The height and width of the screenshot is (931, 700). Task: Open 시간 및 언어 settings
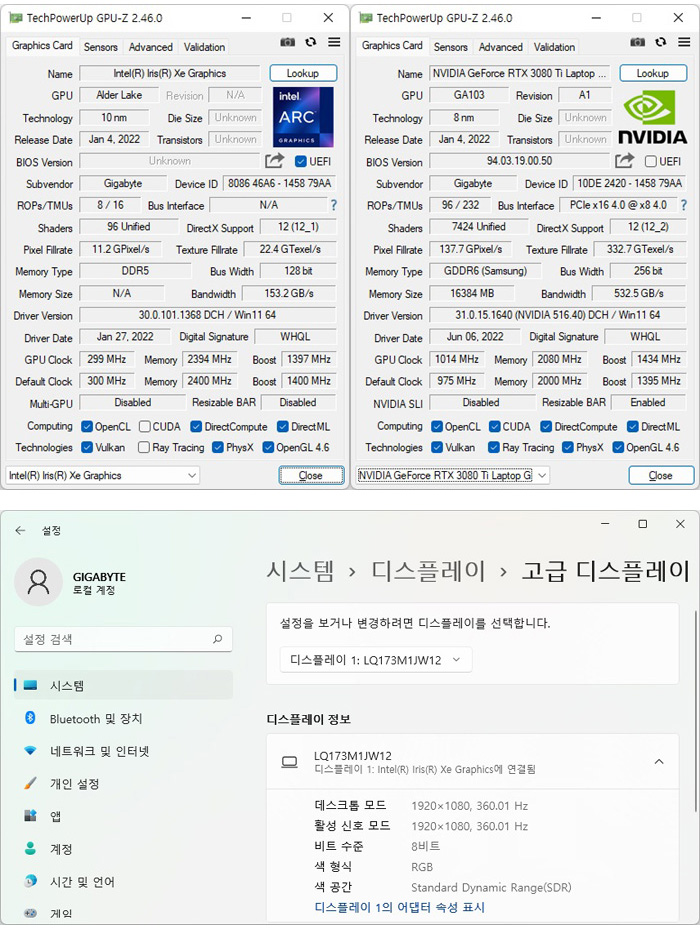click(123, 882)
